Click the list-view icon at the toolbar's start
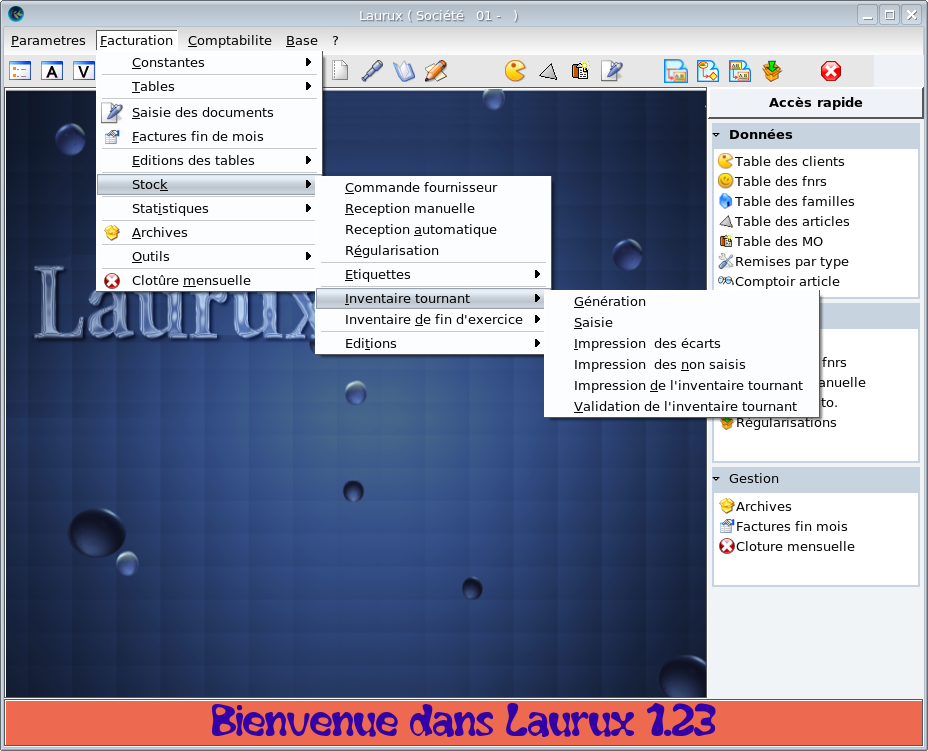 [x=20, y=72]
